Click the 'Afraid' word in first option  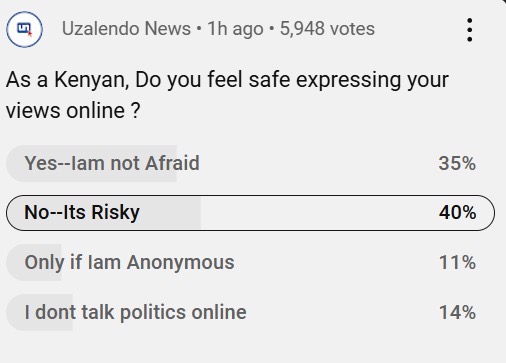[x=172, y=163]
